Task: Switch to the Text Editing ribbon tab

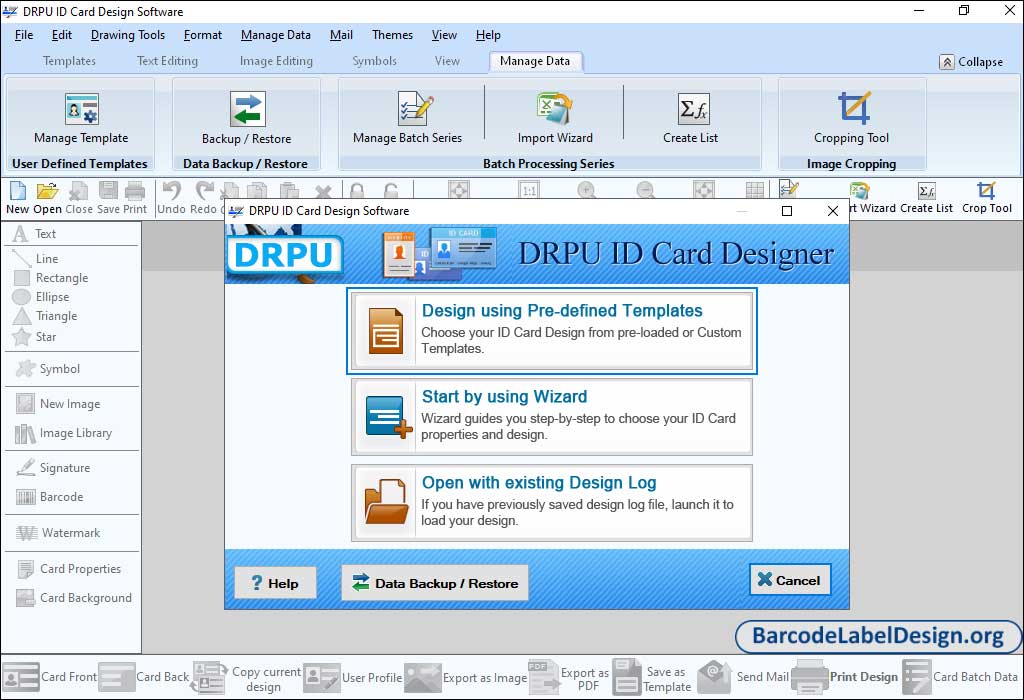Action: 167,61
